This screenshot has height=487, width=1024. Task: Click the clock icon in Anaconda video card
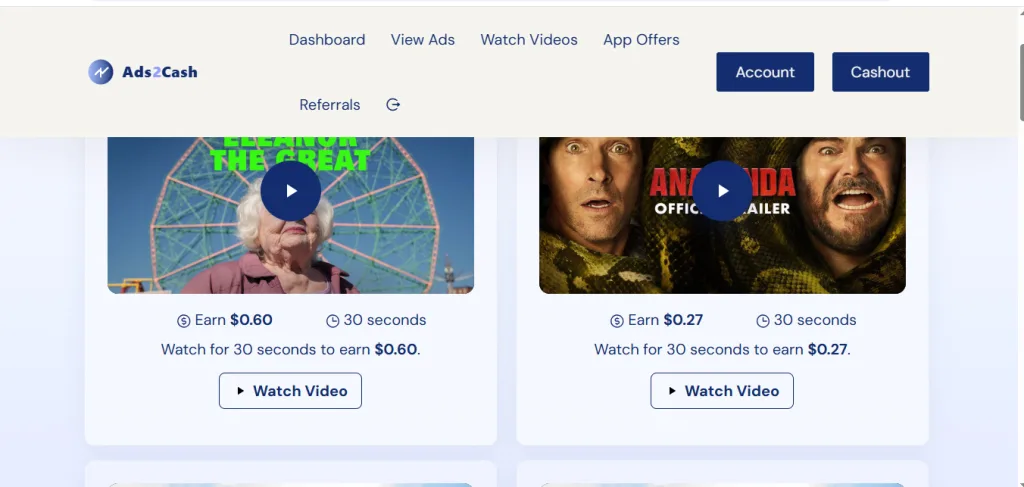pos(763,321)
